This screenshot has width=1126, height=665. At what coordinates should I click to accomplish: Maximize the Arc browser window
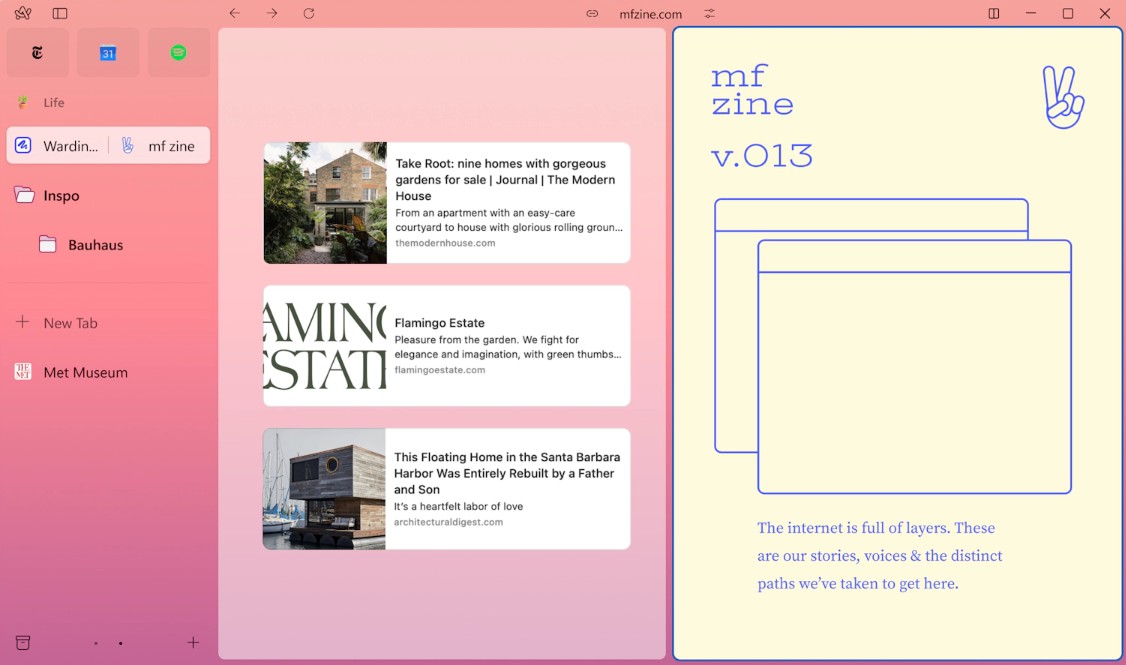click(x=1068, y=13)
